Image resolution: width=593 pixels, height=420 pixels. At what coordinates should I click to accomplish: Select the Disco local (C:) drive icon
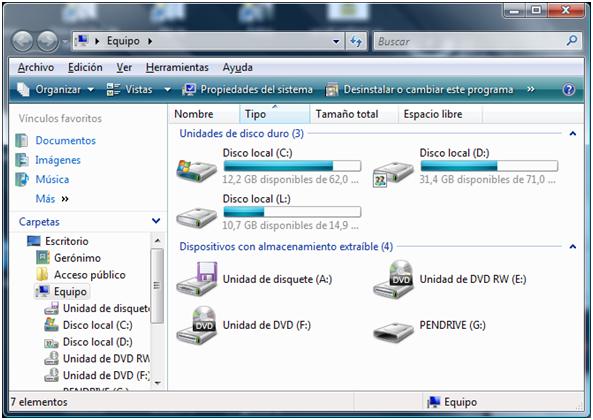coord(196,170)
